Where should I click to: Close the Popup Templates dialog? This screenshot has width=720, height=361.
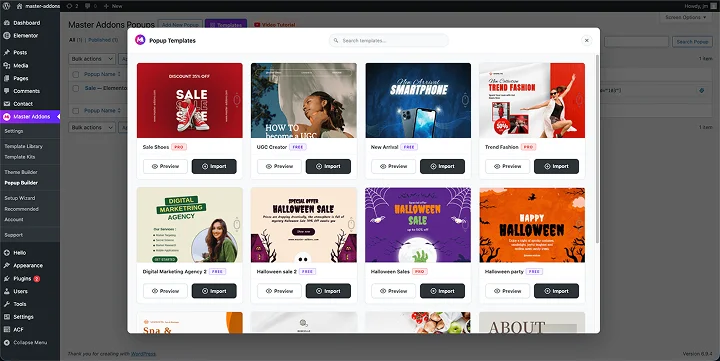click(x=586, y=40)
